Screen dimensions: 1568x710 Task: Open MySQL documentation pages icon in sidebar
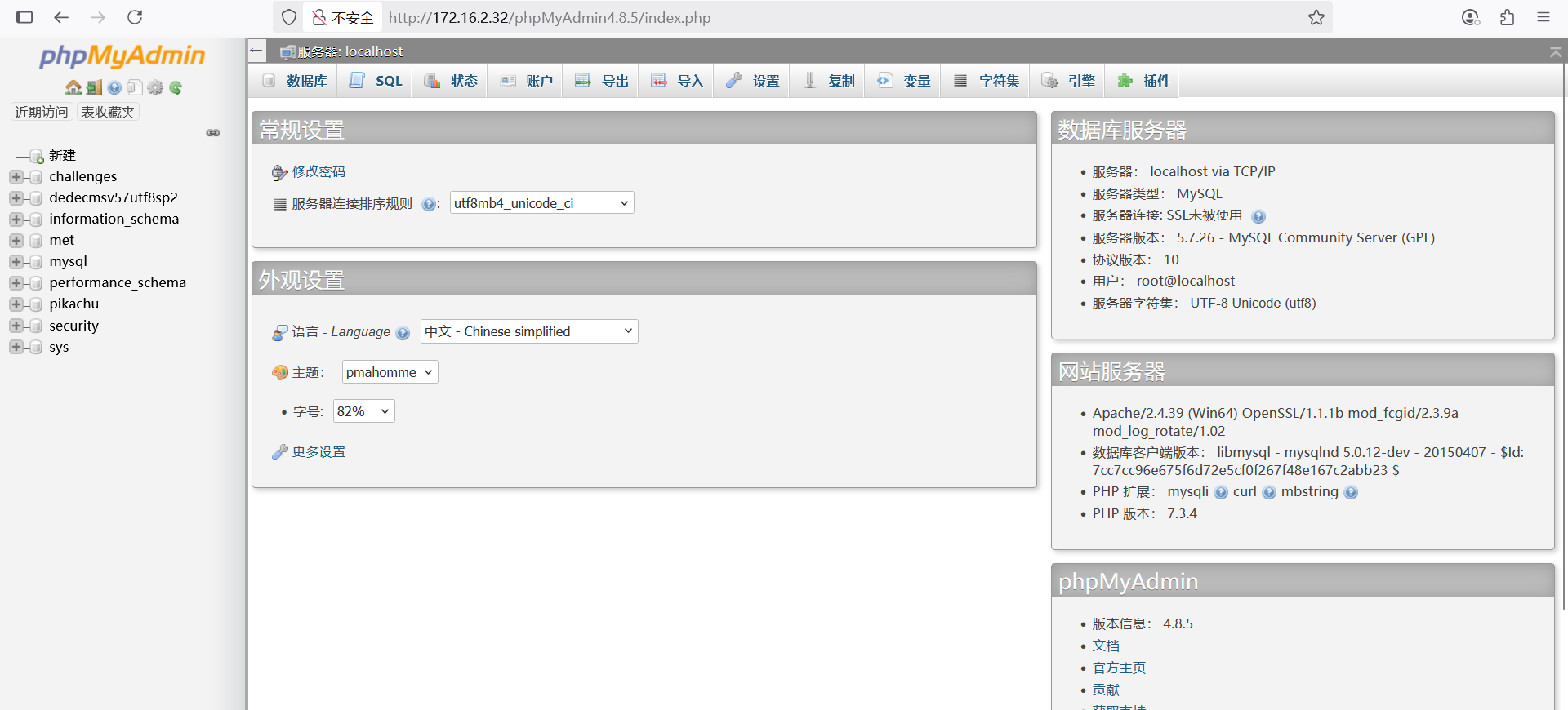tap(135, 87)
